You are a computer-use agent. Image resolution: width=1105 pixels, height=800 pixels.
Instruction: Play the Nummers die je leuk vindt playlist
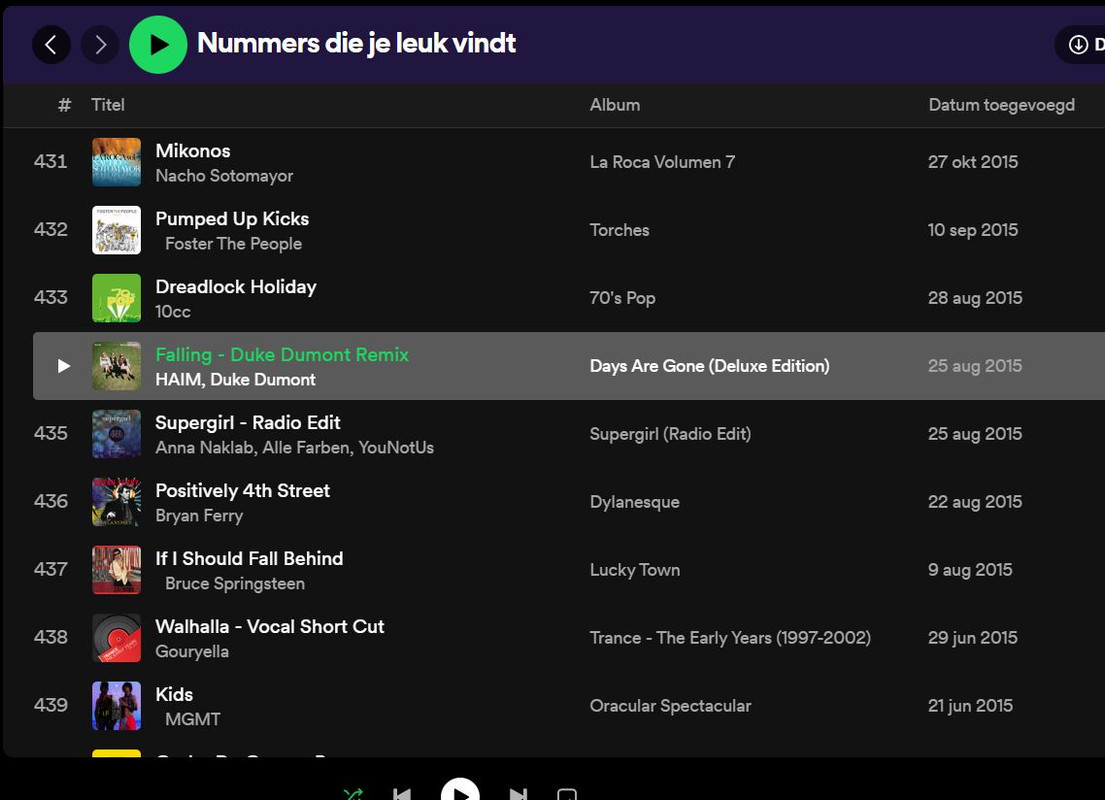point(158,45)
